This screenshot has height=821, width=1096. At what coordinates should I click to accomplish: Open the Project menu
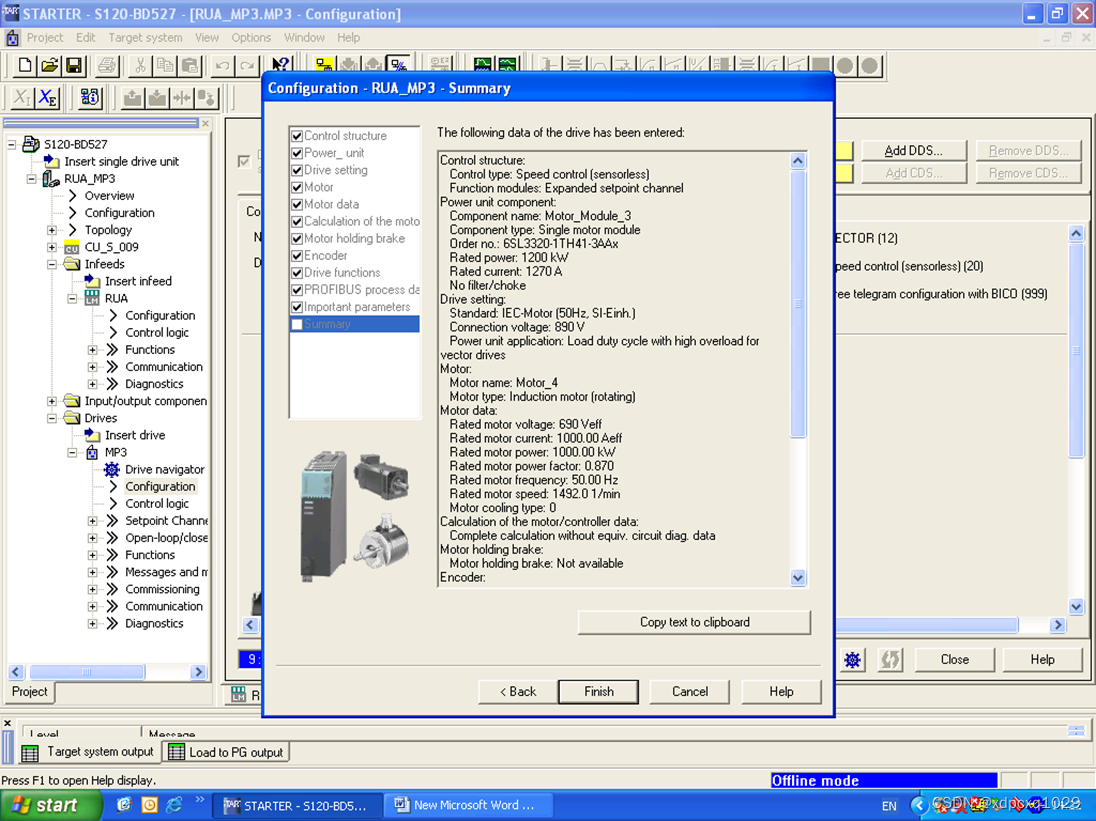pyautogui.click(x=45, y=38)
